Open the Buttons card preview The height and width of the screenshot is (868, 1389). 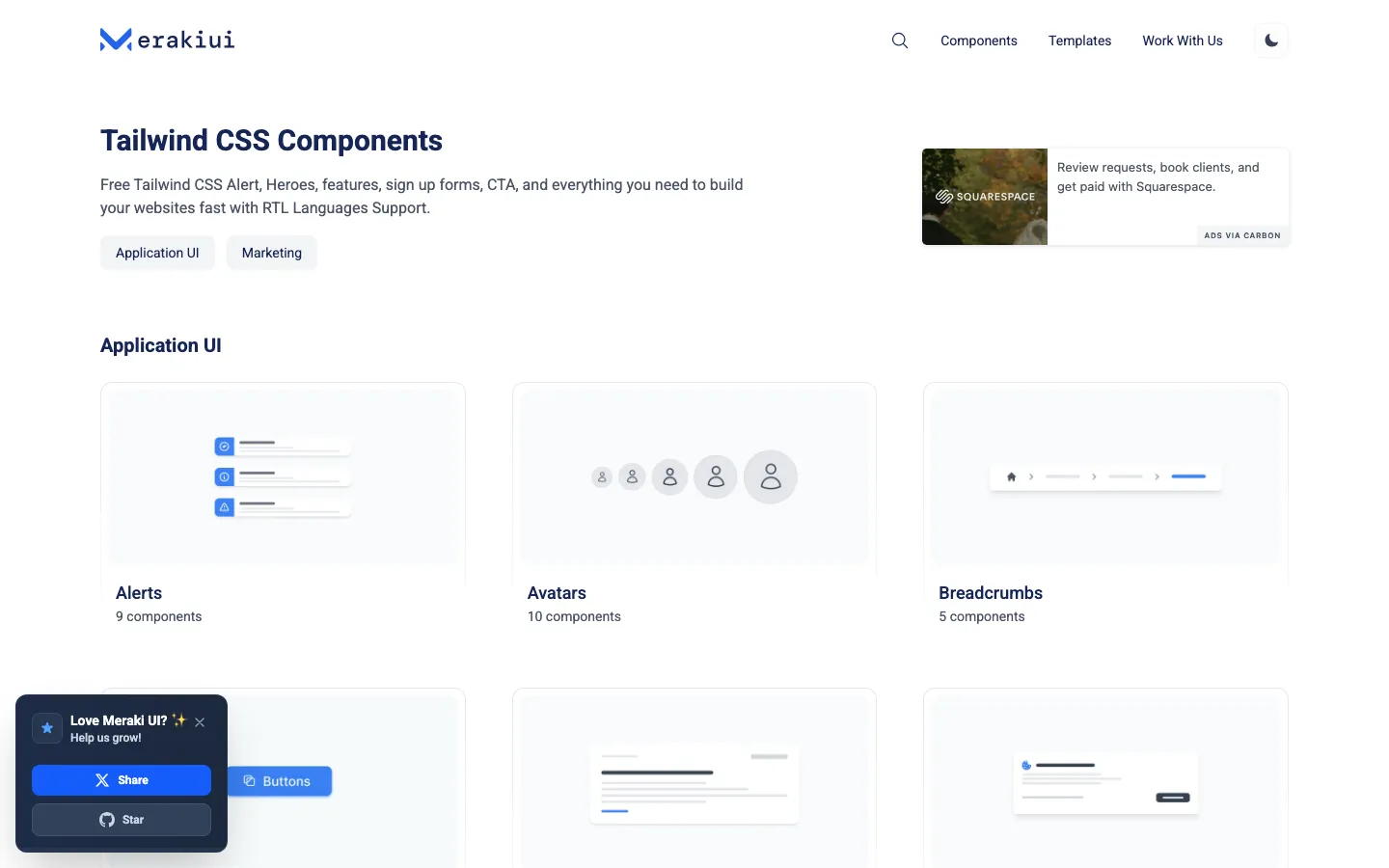click(x=283, y=782)
